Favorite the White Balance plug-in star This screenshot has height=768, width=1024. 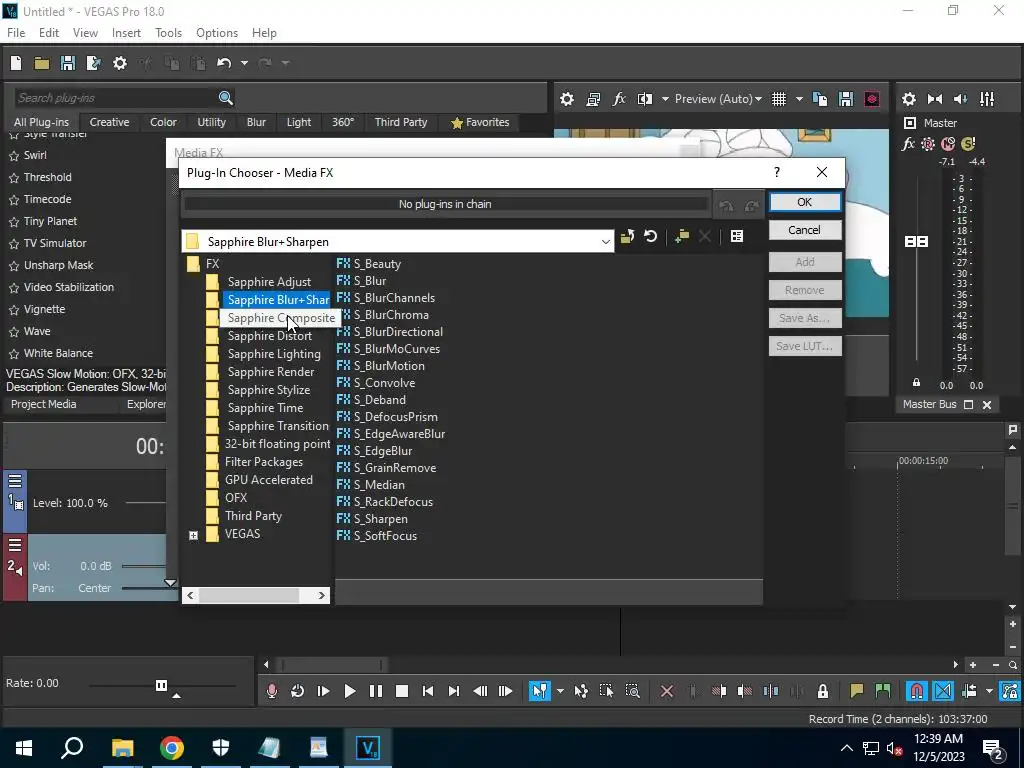coord(14,354)
